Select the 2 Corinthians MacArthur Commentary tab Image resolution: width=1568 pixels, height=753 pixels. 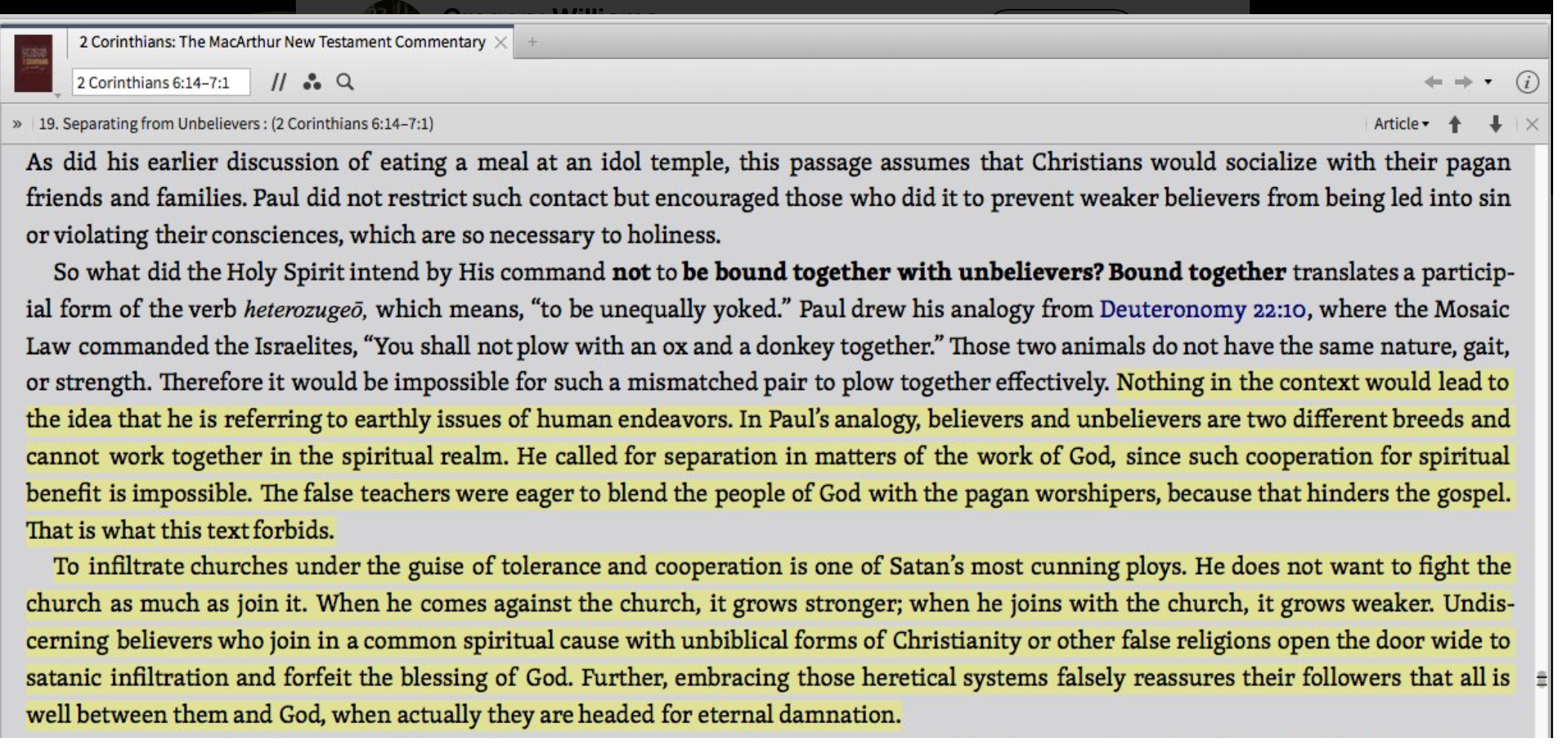282,42
